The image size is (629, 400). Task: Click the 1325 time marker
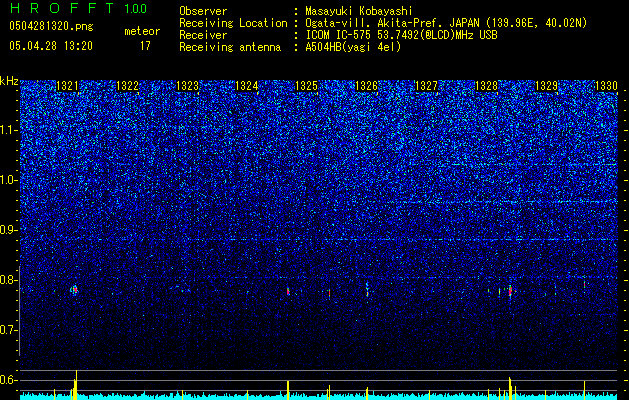[x=306, y=86]
